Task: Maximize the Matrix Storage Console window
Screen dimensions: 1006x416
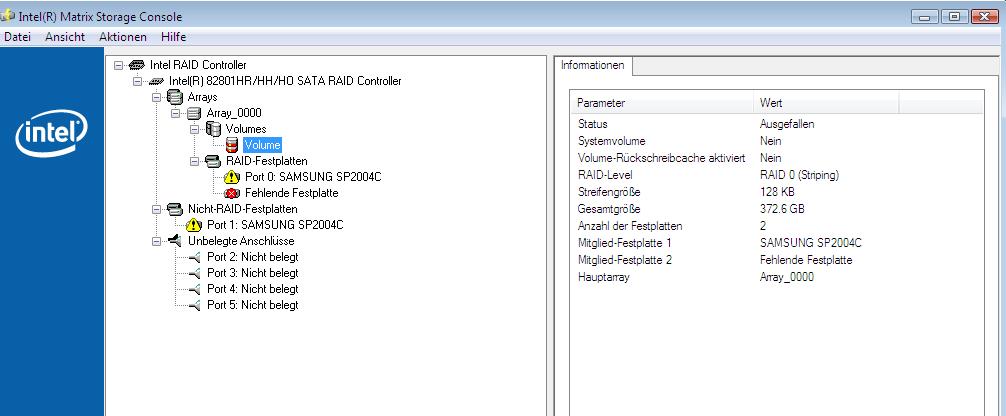Action: pos(955,17)
